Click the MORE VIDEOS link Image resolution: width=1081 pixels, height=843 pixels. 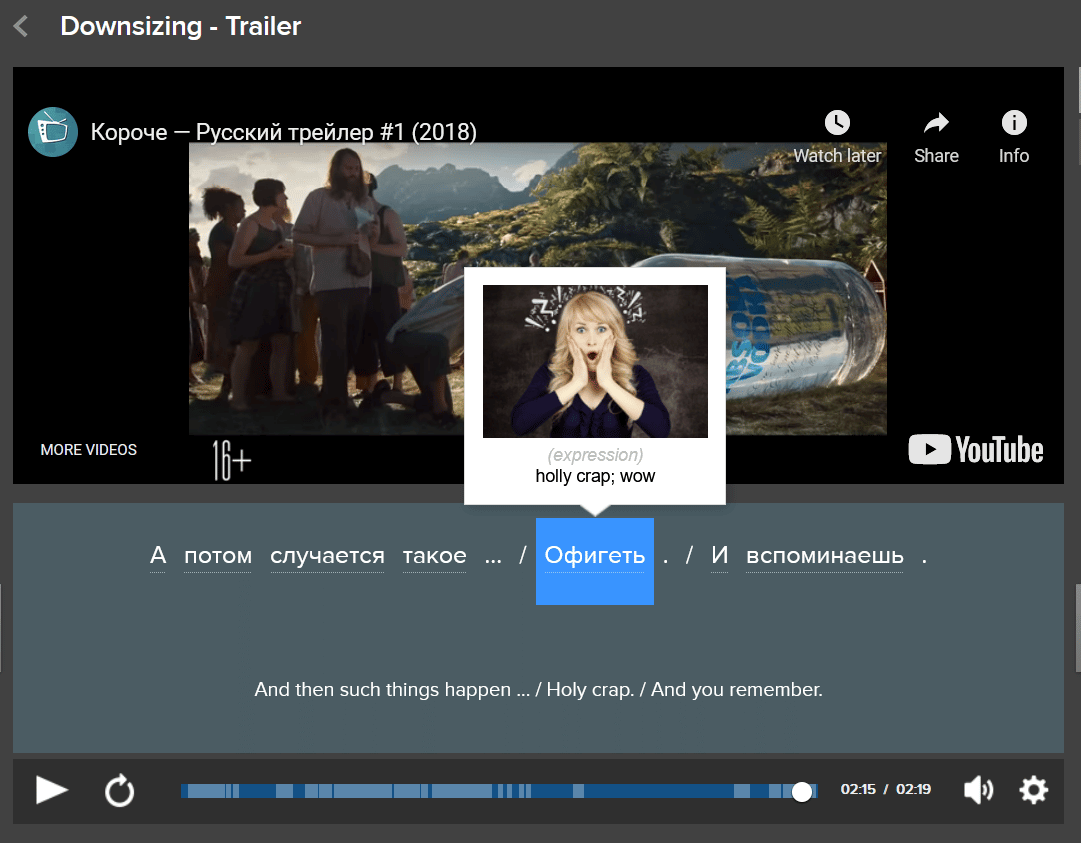89,450
